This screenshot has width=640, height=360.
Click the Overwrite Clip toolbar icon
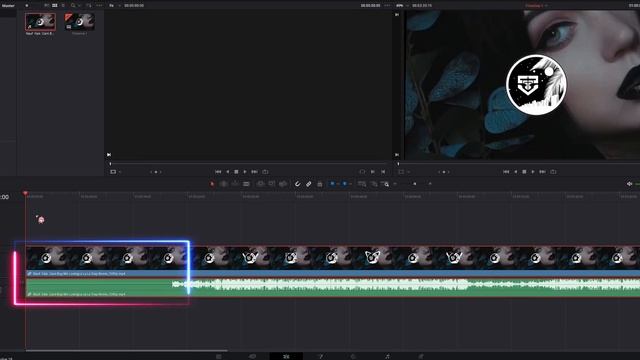coord(272,184)
